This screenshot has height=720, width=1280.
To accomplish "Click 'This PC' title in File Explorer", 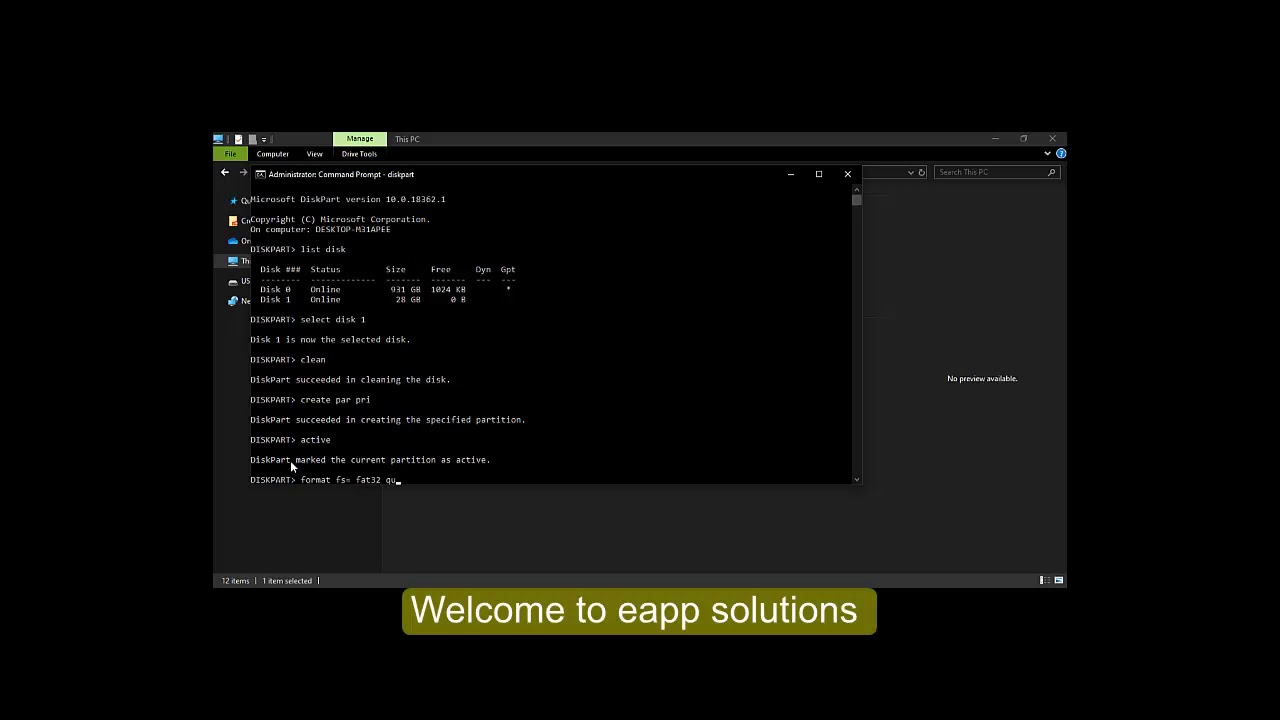I will [x=407, y=139].
